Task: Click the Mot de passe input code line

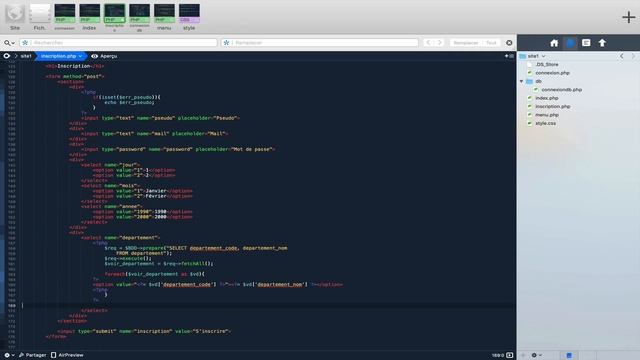Action: pyautogui.click(x=178, y=149)
